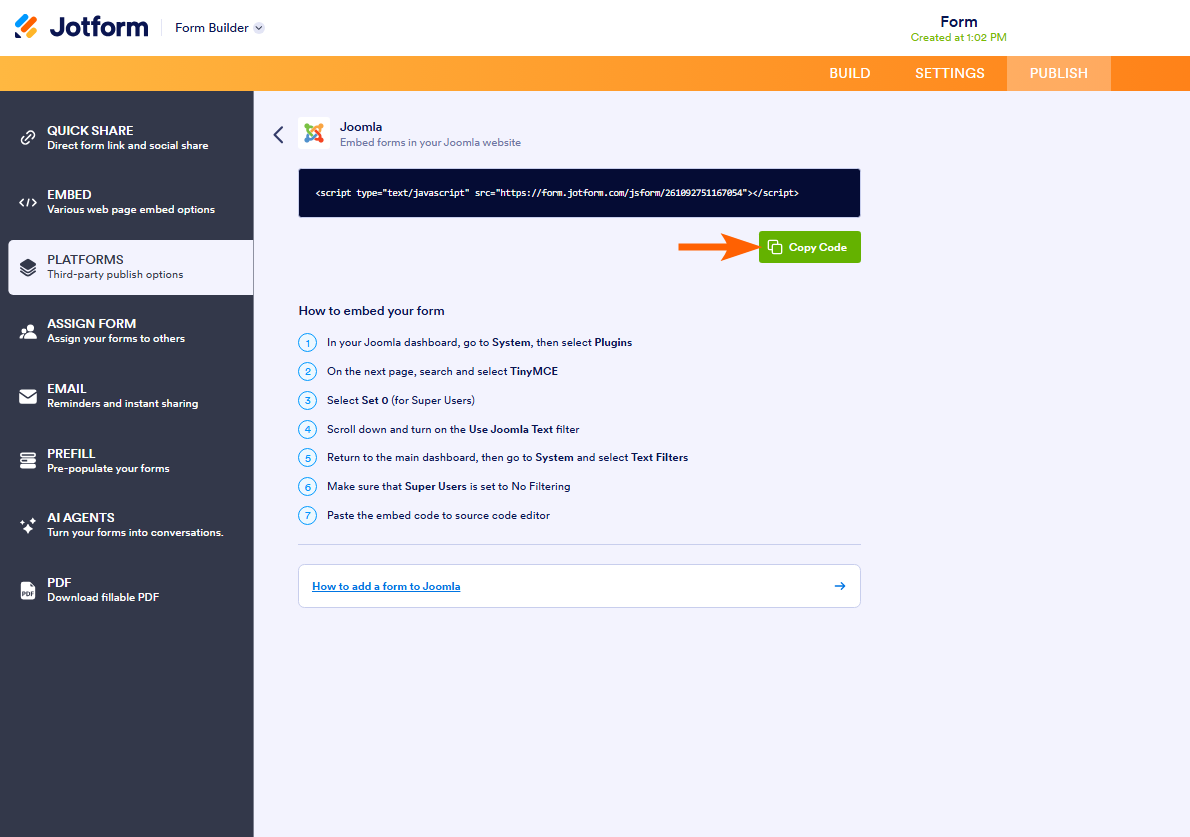Viewport: 1190px width, 837px height.
Task: Open the How to add a form to Joomla link
Action: coord(386,586)
